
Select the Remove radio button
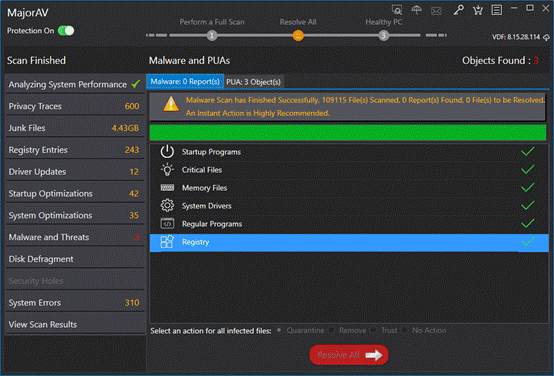pyautogui.click(x=331, y=330)
